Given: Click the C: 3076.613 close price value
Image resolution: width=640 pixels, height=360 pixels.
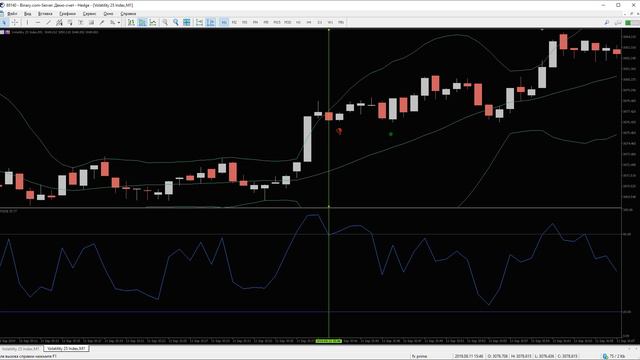Looking at the screenshot, I should (568, 356).
